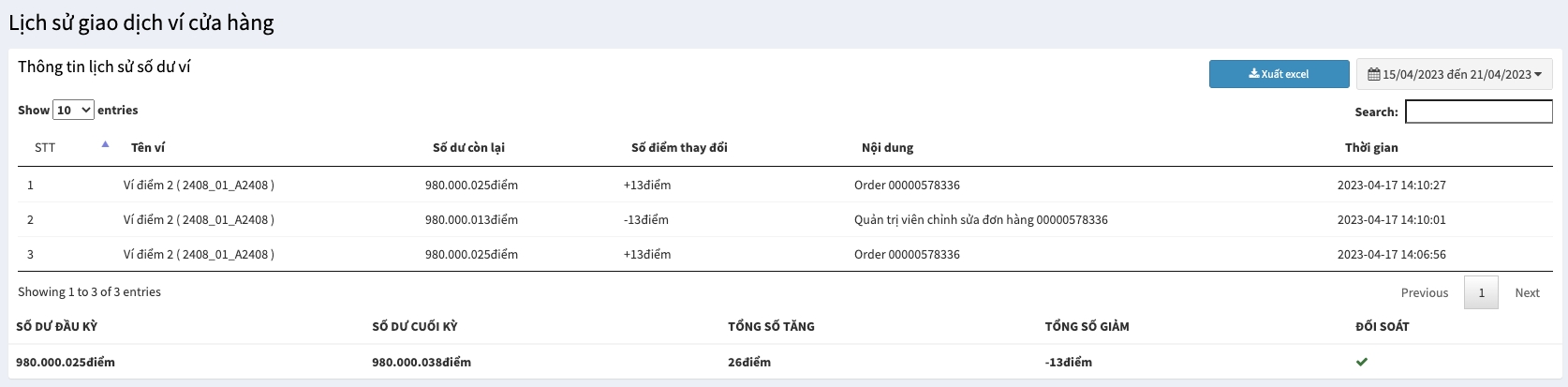This screenshot has width=1568, height=387.
Task: Click the Xuất excel label text
Action: coord(1284,74)
